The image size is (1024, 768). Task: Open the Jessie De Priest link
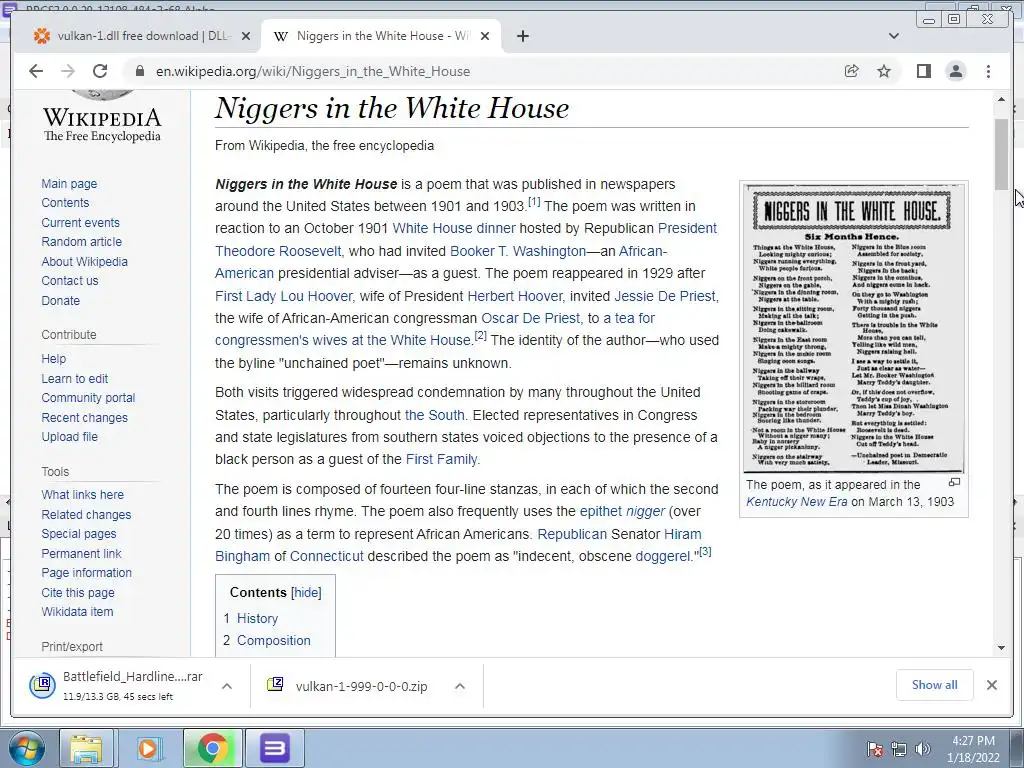[665, 296]
